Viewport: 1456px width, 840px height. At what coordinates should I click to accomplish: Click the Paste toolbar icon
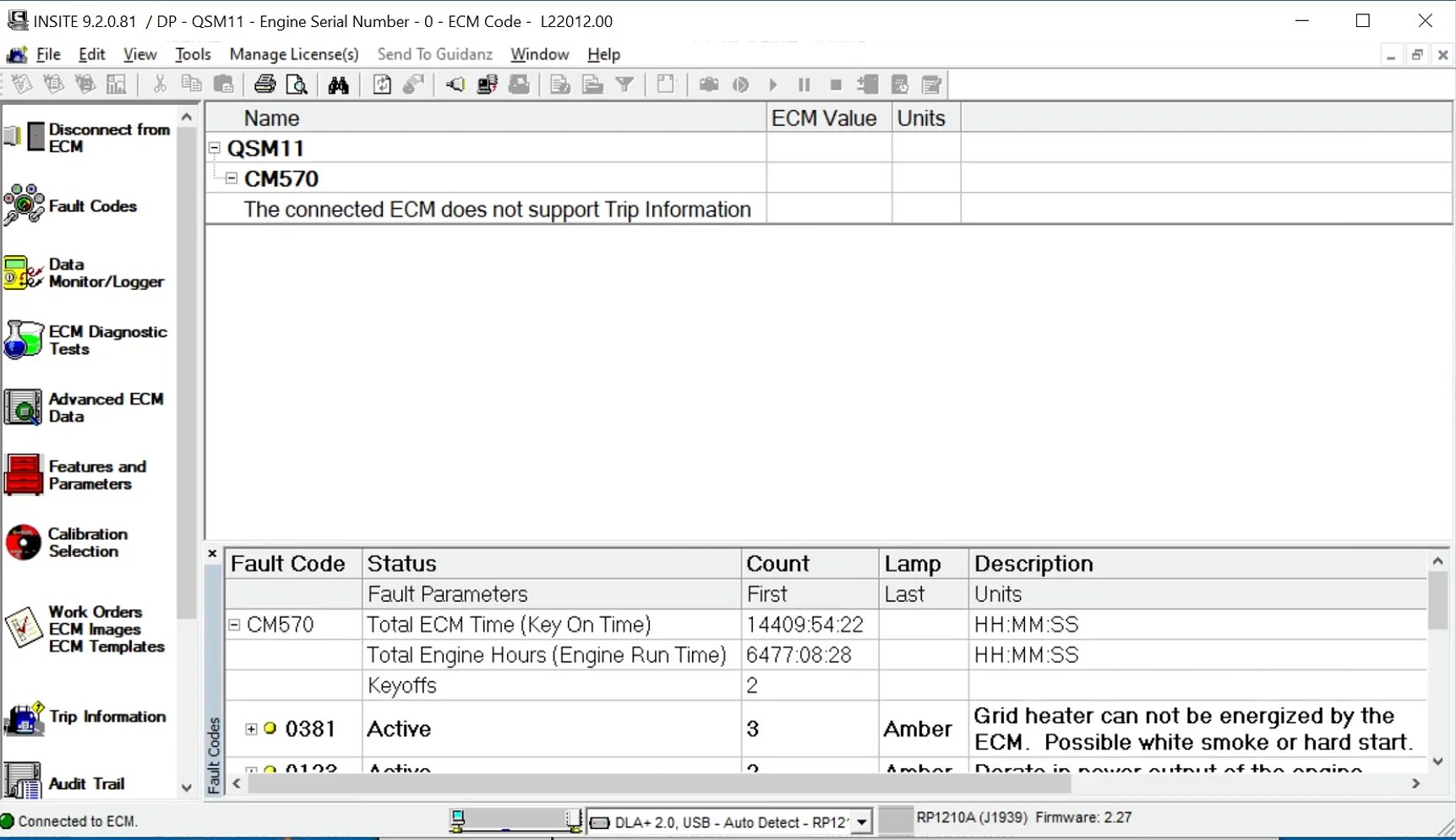coord(224,85)
